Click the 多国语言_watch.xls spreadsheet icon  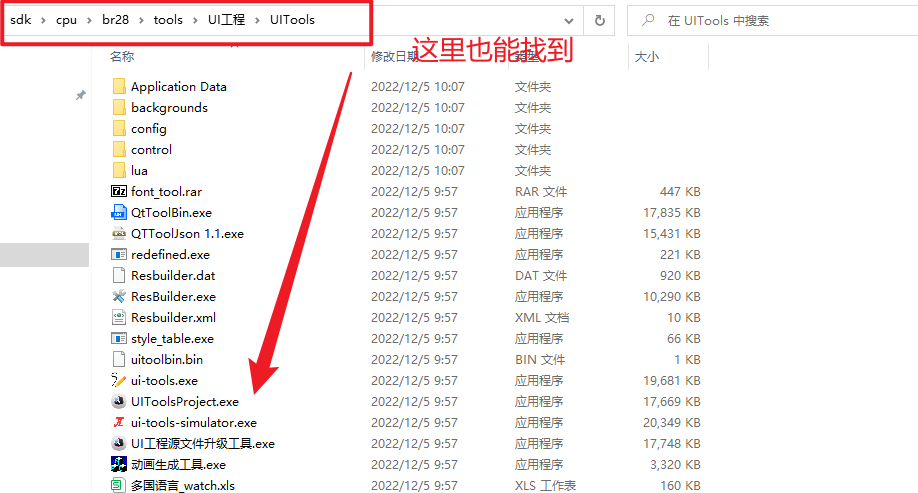119,485
